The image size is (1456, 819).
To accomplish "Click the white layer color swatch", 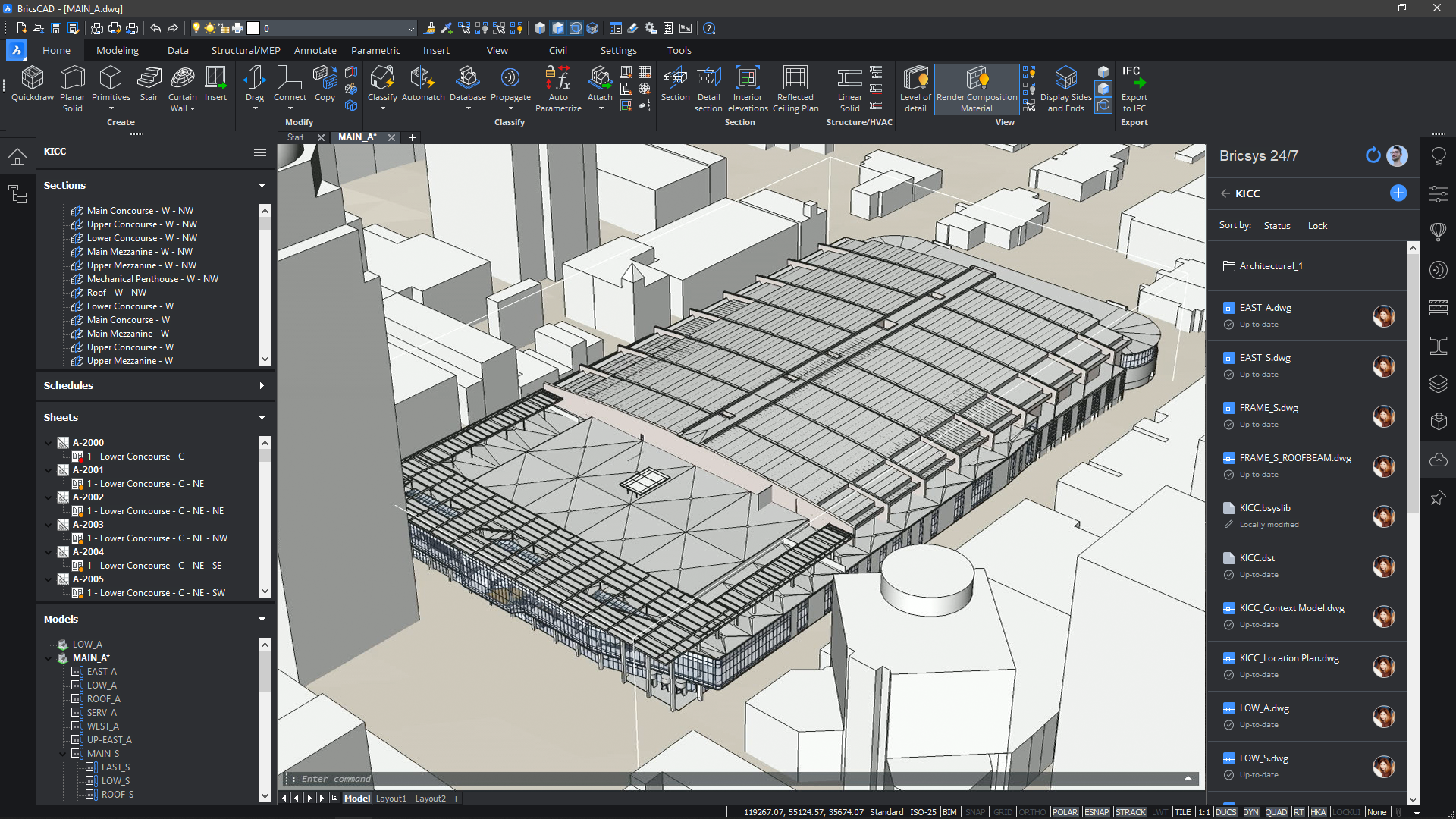I will (253, 28).
